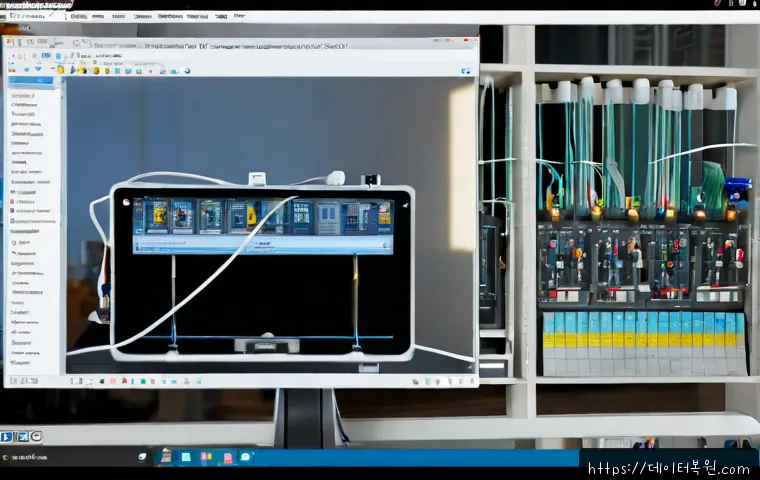Click the blue down-arrow icon in the toolbar

tap(38, 68)
